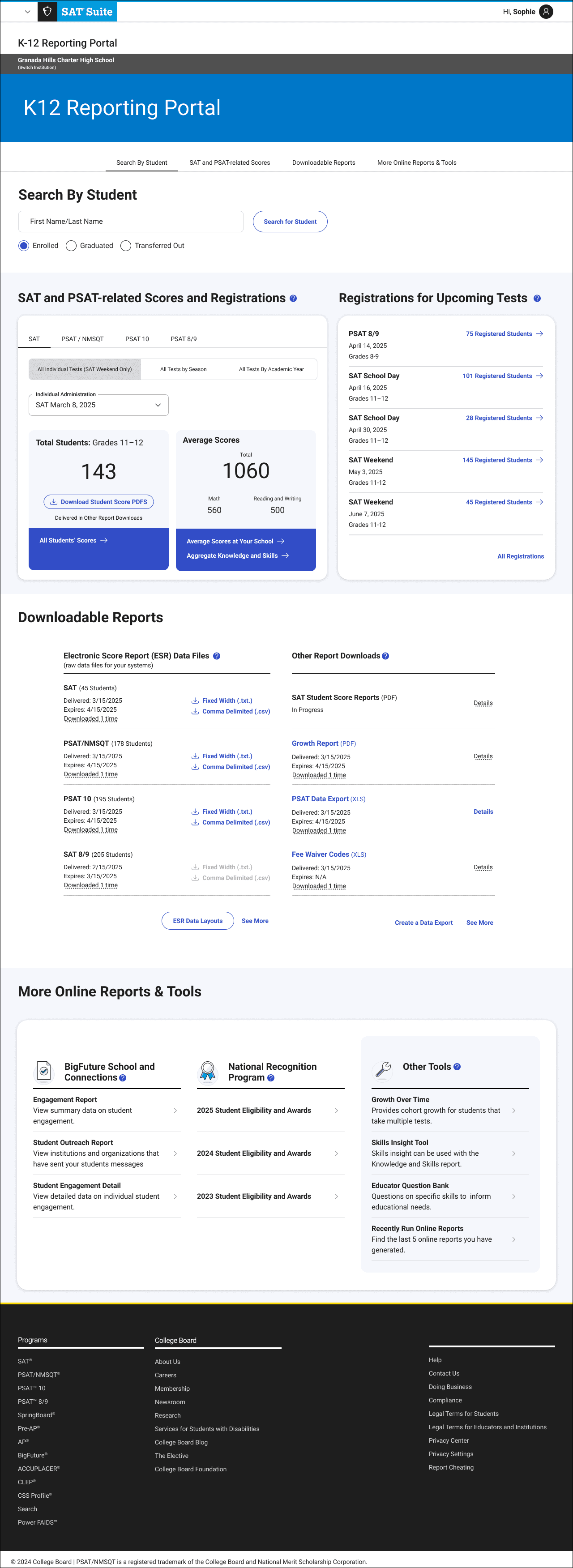Click help icon beside Electronic Score Report Data Files
The width and height of the screenshot is (573, 1568).
pos(217,656)
